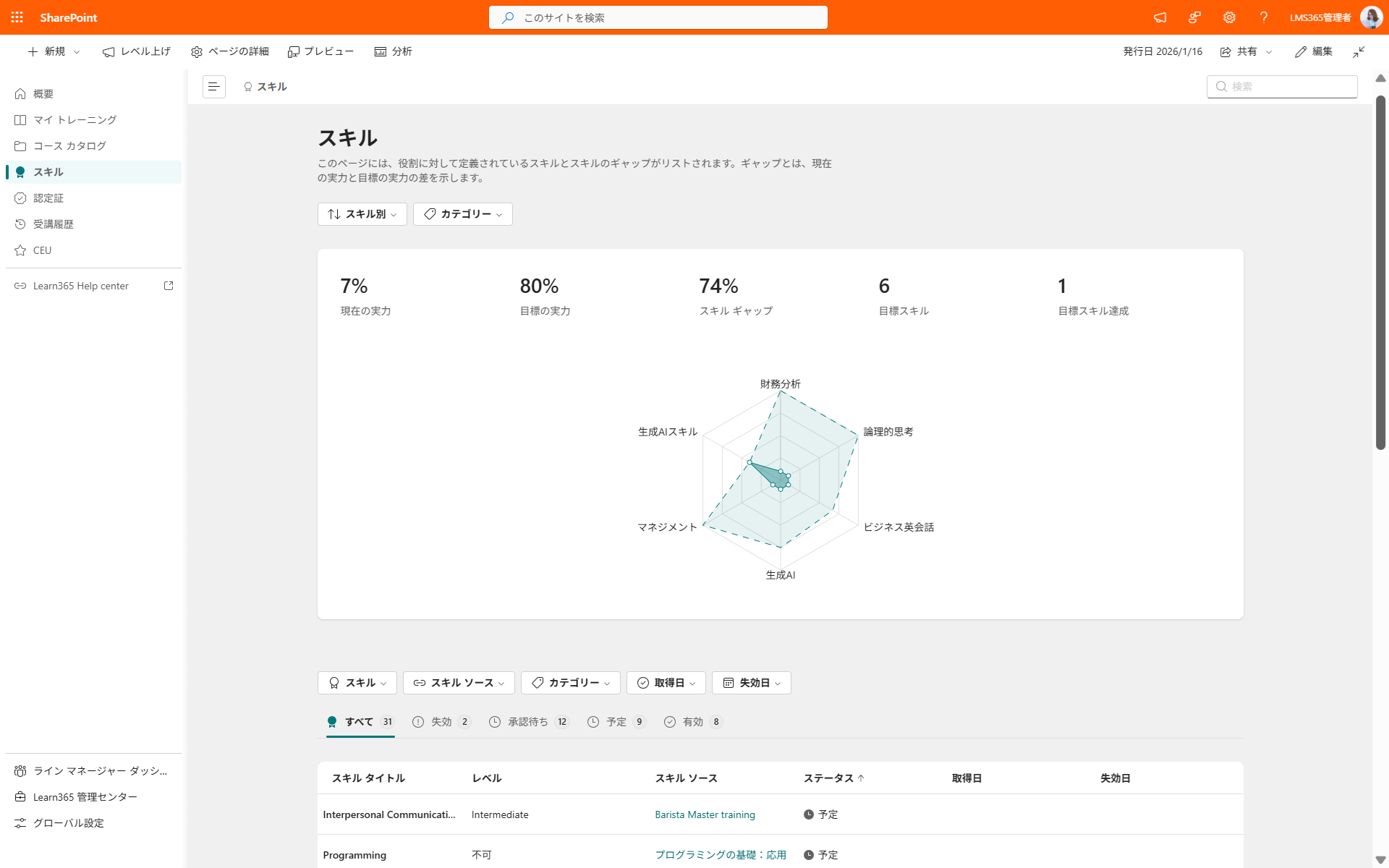Click the 74% スキル ギャップ value

718,286
